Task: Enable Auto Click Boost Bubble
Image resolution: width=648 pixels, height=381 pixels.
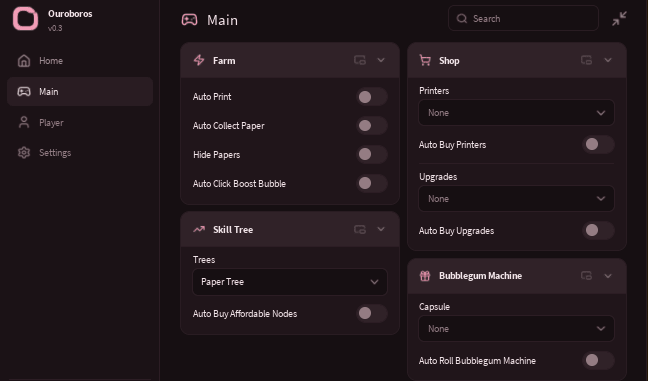Action: 372,183
